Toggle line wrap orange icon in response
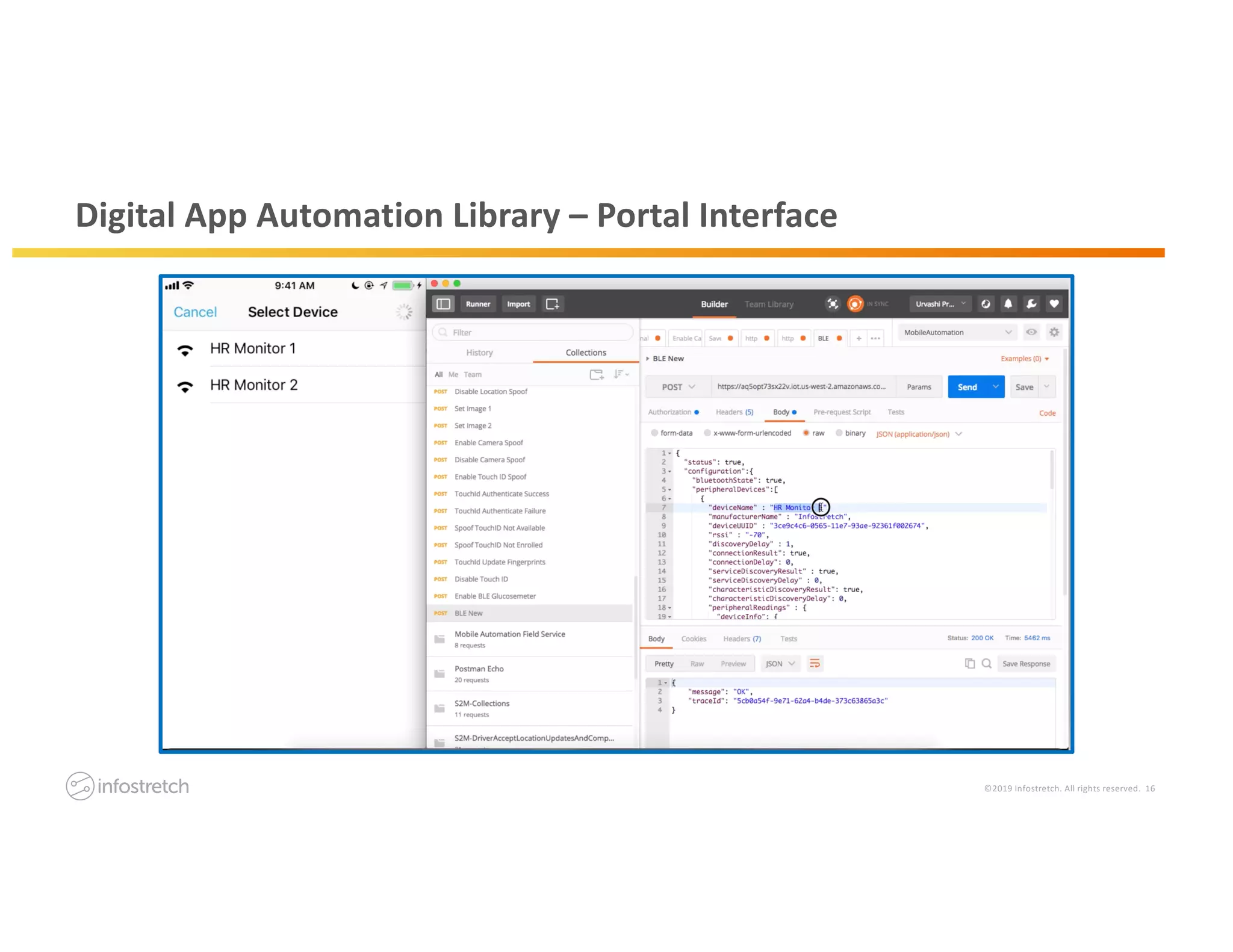1233x952 pixels. pos(815,663)
